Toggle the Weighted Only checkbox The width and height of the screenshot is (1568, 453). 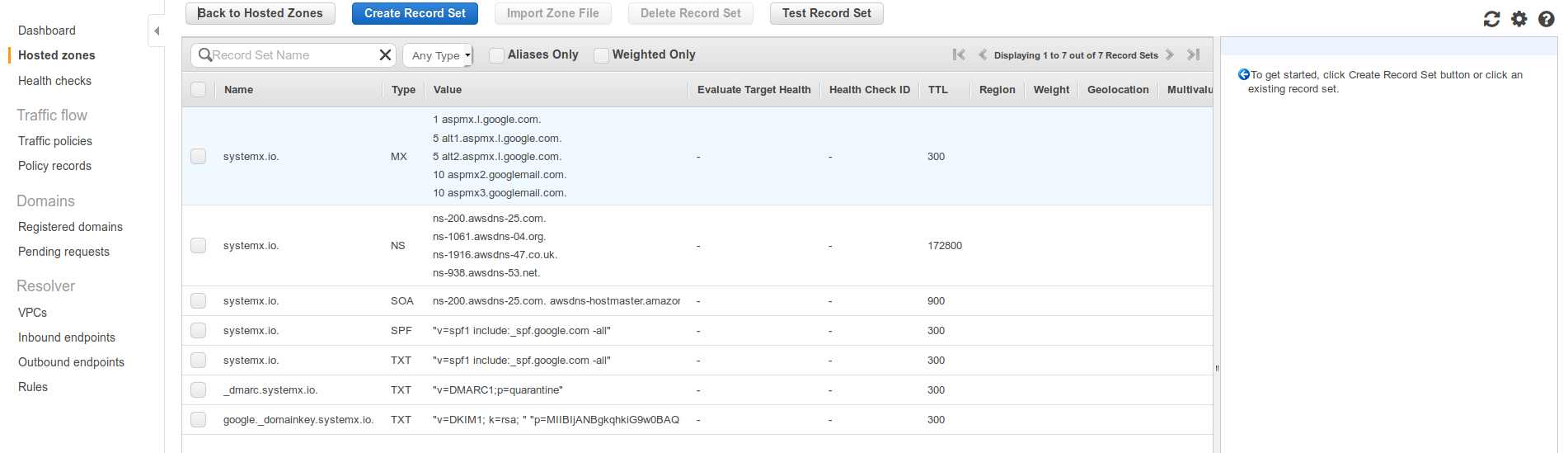(601, 55)
